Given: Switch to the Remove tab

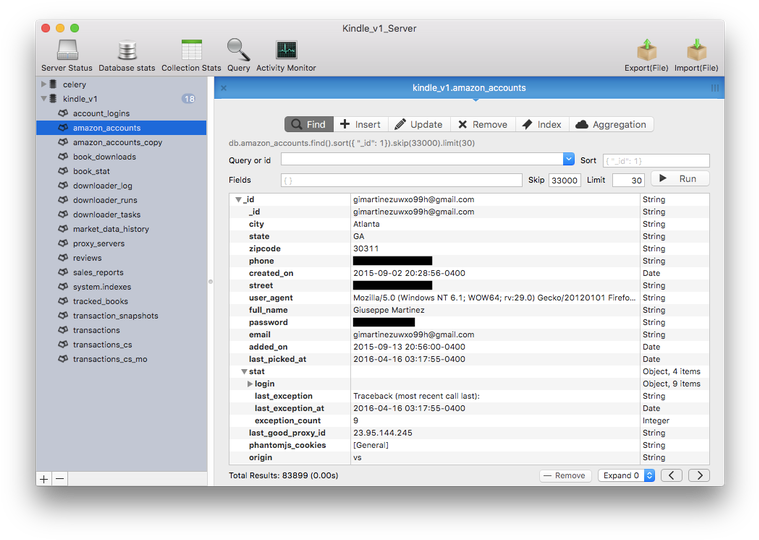Looking at the screenshot, I should [483, 124].
